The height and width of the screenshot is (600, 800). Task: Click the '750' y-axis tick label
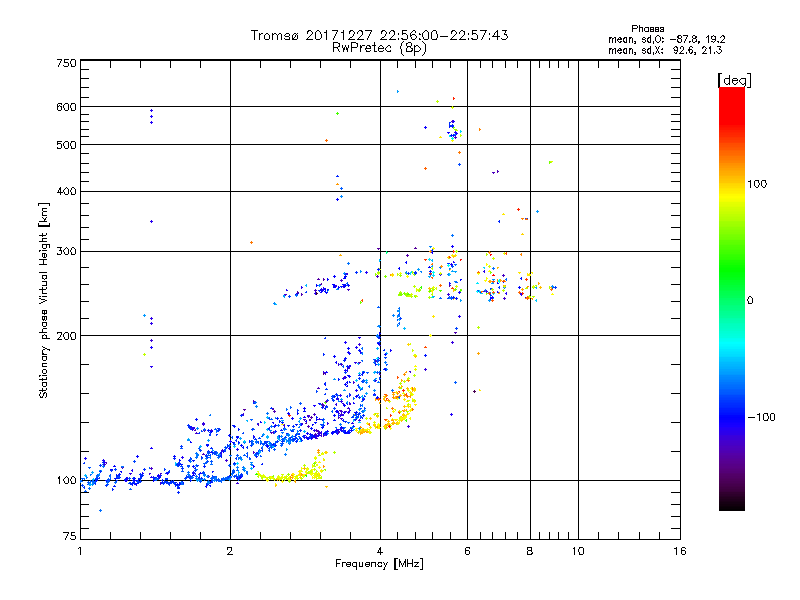[x=66, y=63]
